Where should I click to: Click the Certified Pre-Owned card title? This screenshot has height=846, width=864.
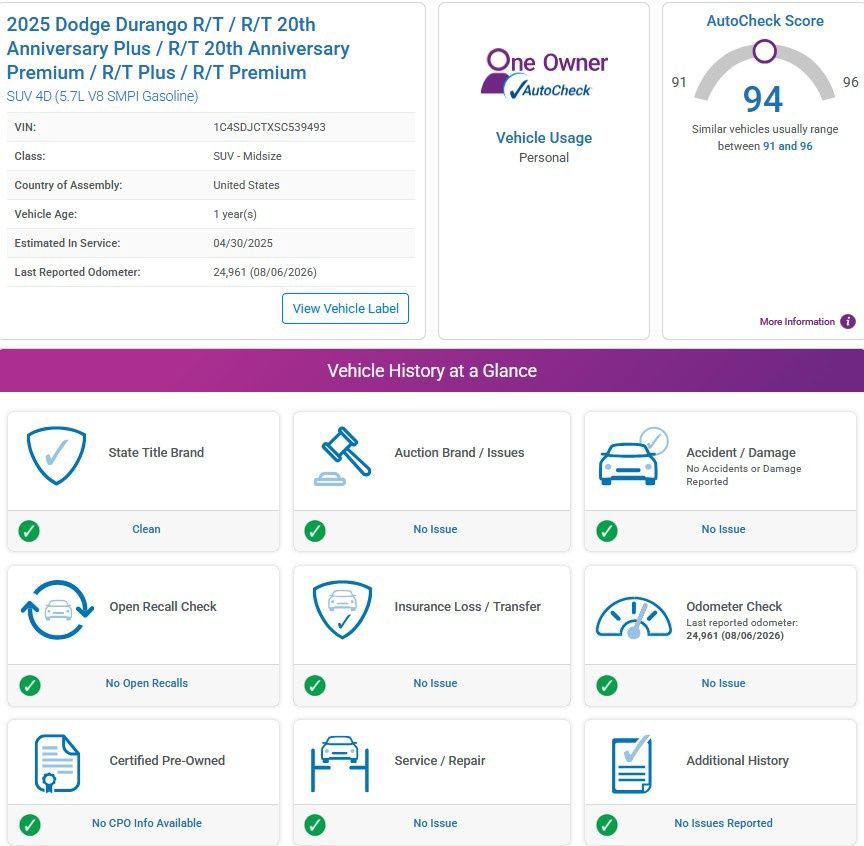[167, 761]
